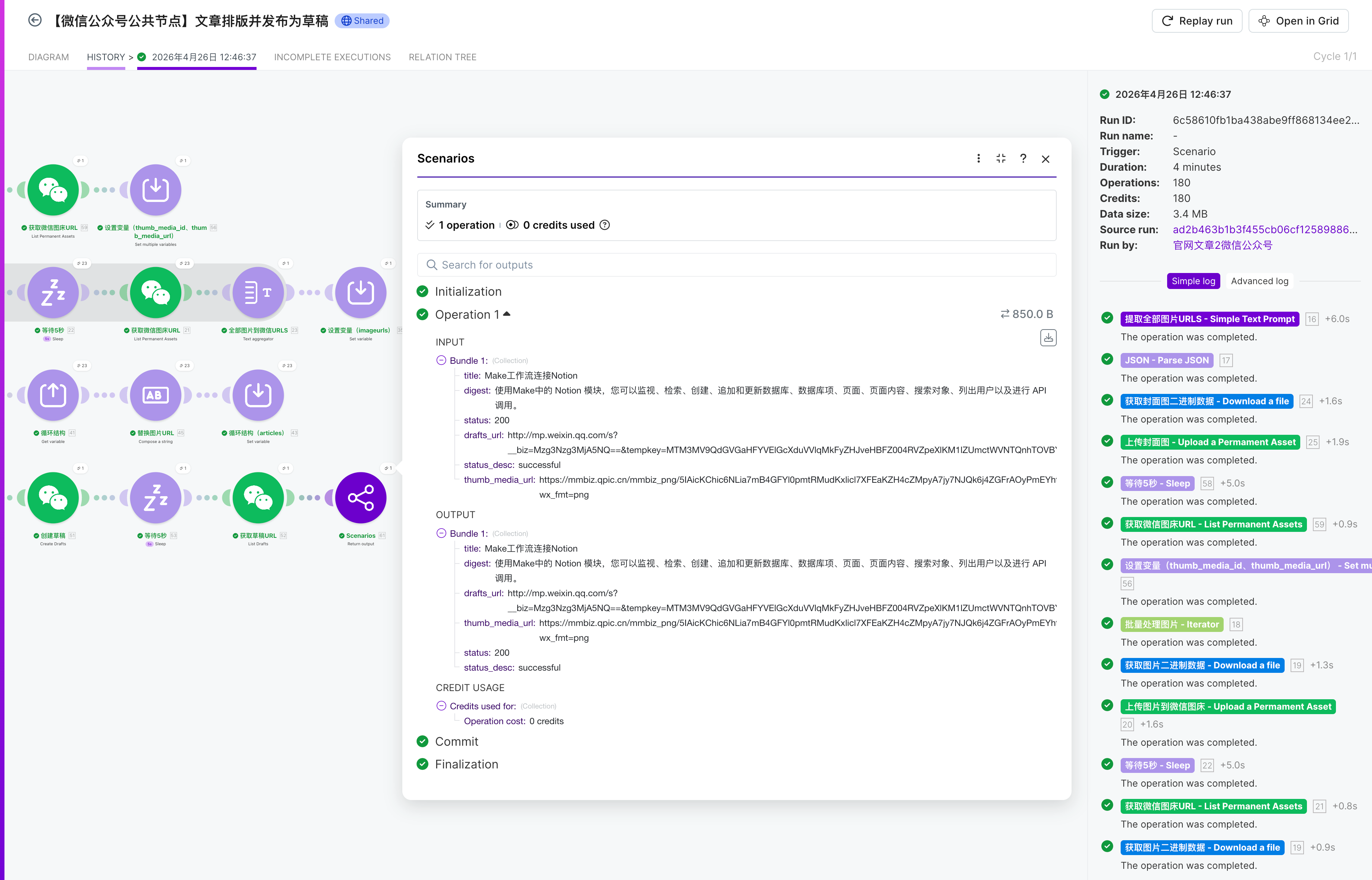Image resolution: width=1372 pixels, height=880 pixels.
Task: Click the Replay run button
Action: [1197, 21]
